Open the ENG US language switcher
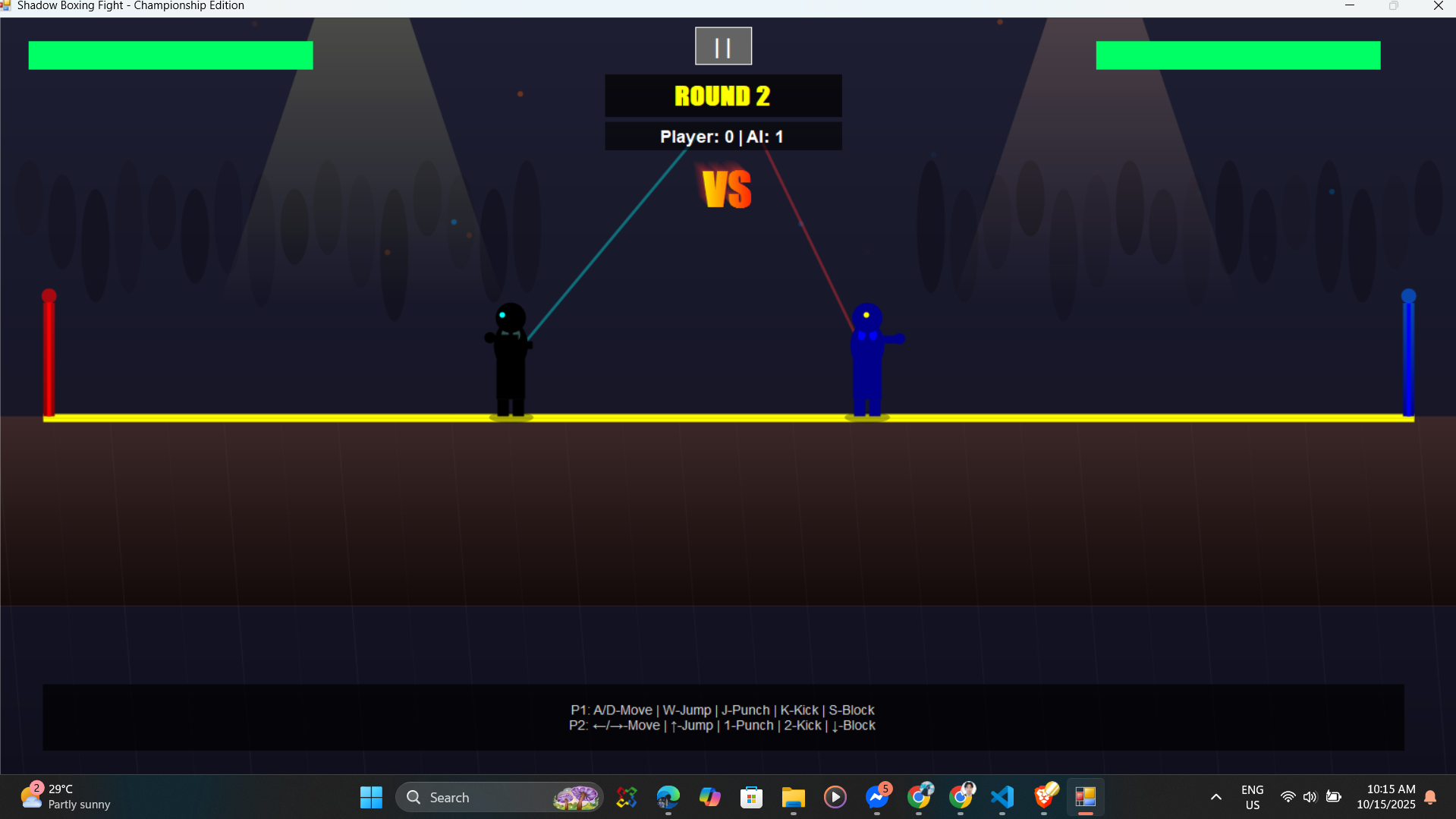Screen dimensions: 1456x819 point(1252,797)
